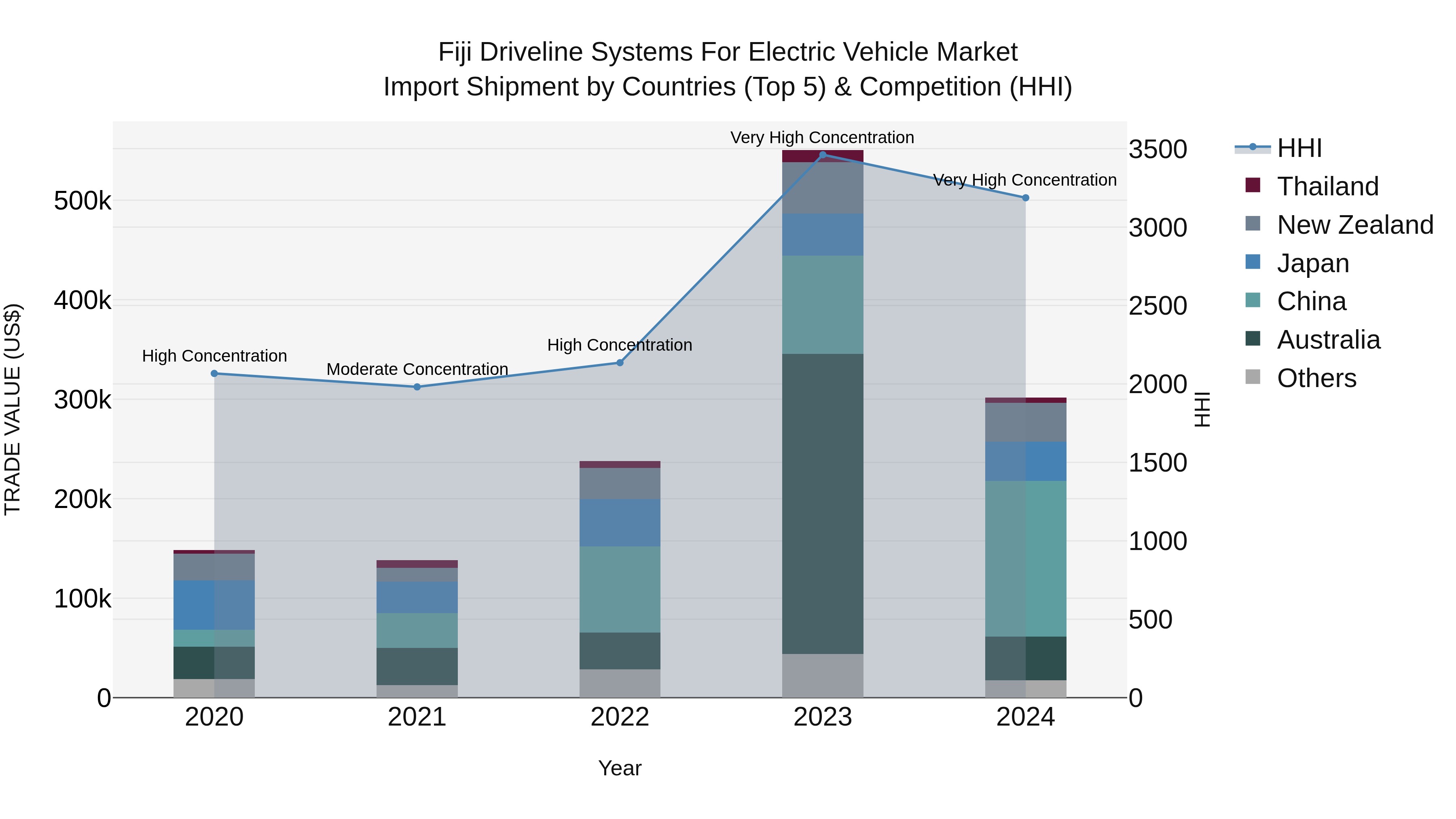
Task: Click 'Very High Concentration' label above 2024
Action: pyautogui.click(x=1025, y=180)
